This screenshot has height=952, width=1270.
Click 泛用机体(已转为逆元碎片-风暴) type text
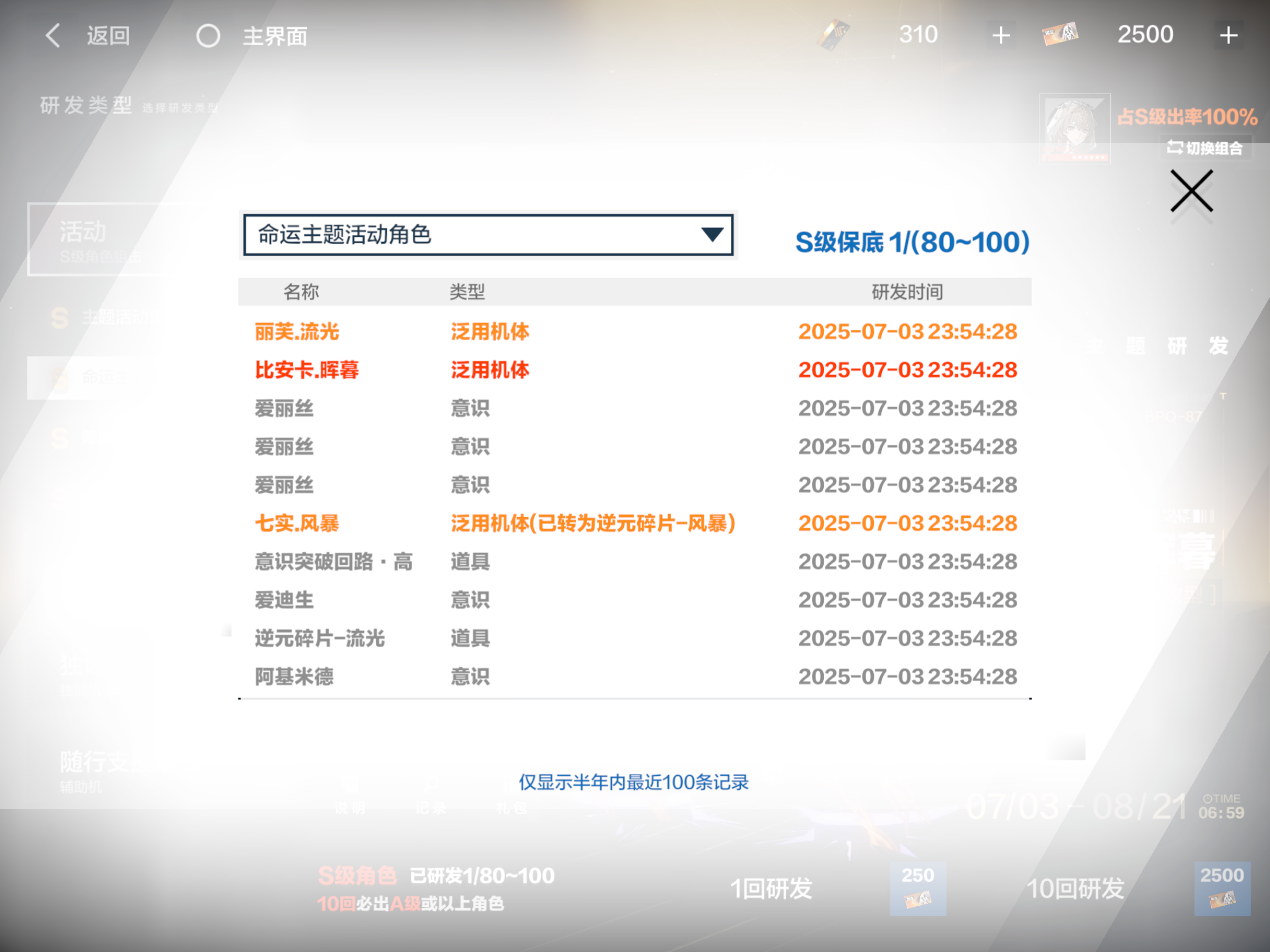[x=593, y=523]
